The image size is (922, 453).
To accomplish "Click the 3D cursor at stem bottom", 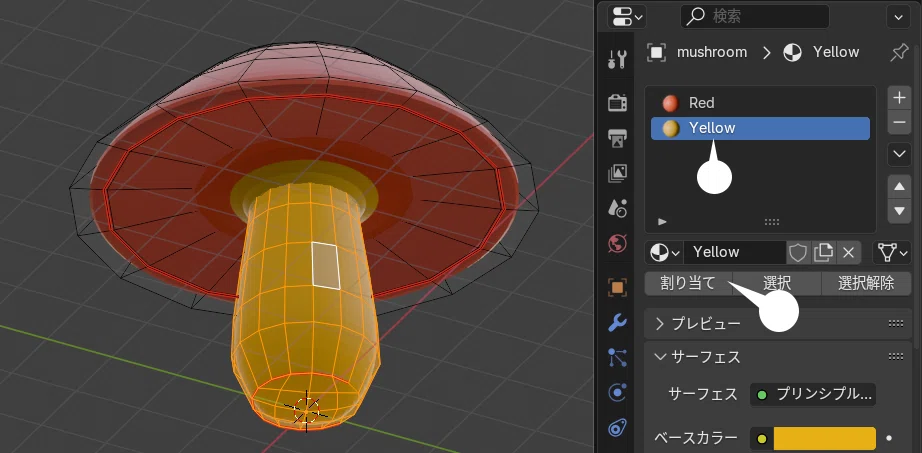I will pos(306,409).
